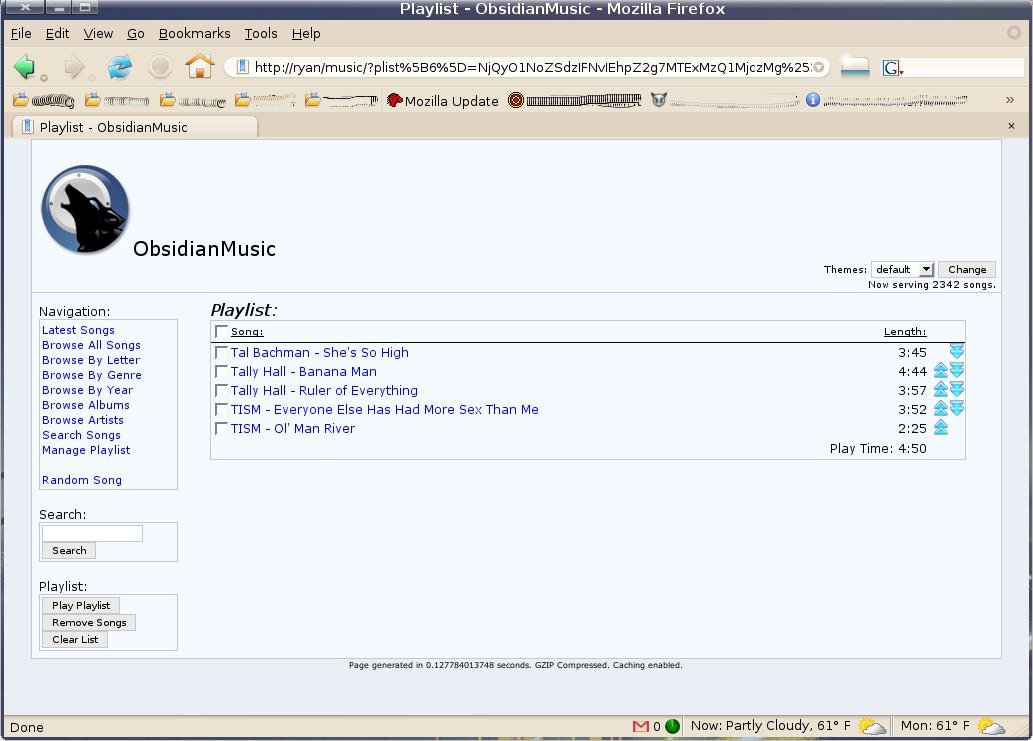This screenshot has width=1033, height=741.
Task: Open the Latest Songs link
Action: [78, 330]
